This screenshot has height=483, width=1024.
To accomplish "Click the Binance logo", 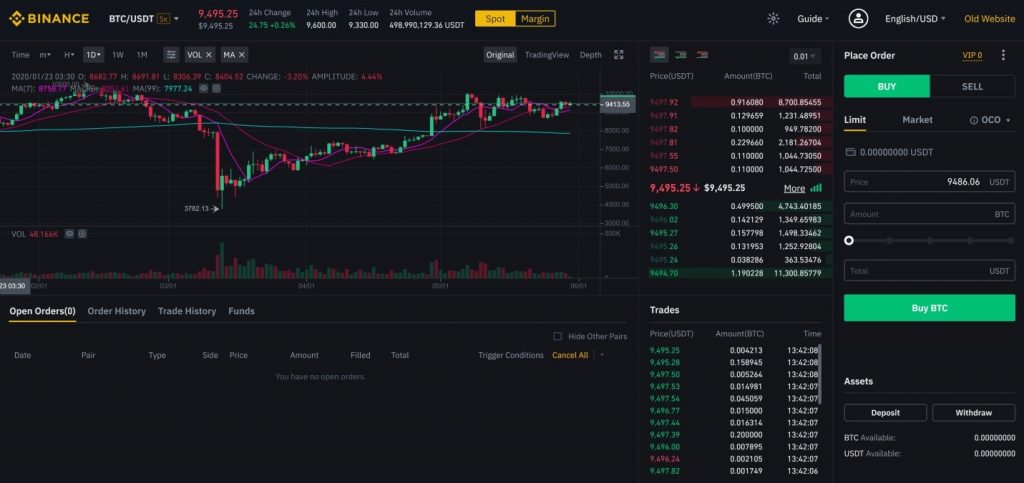I will (x=49, y=18).
